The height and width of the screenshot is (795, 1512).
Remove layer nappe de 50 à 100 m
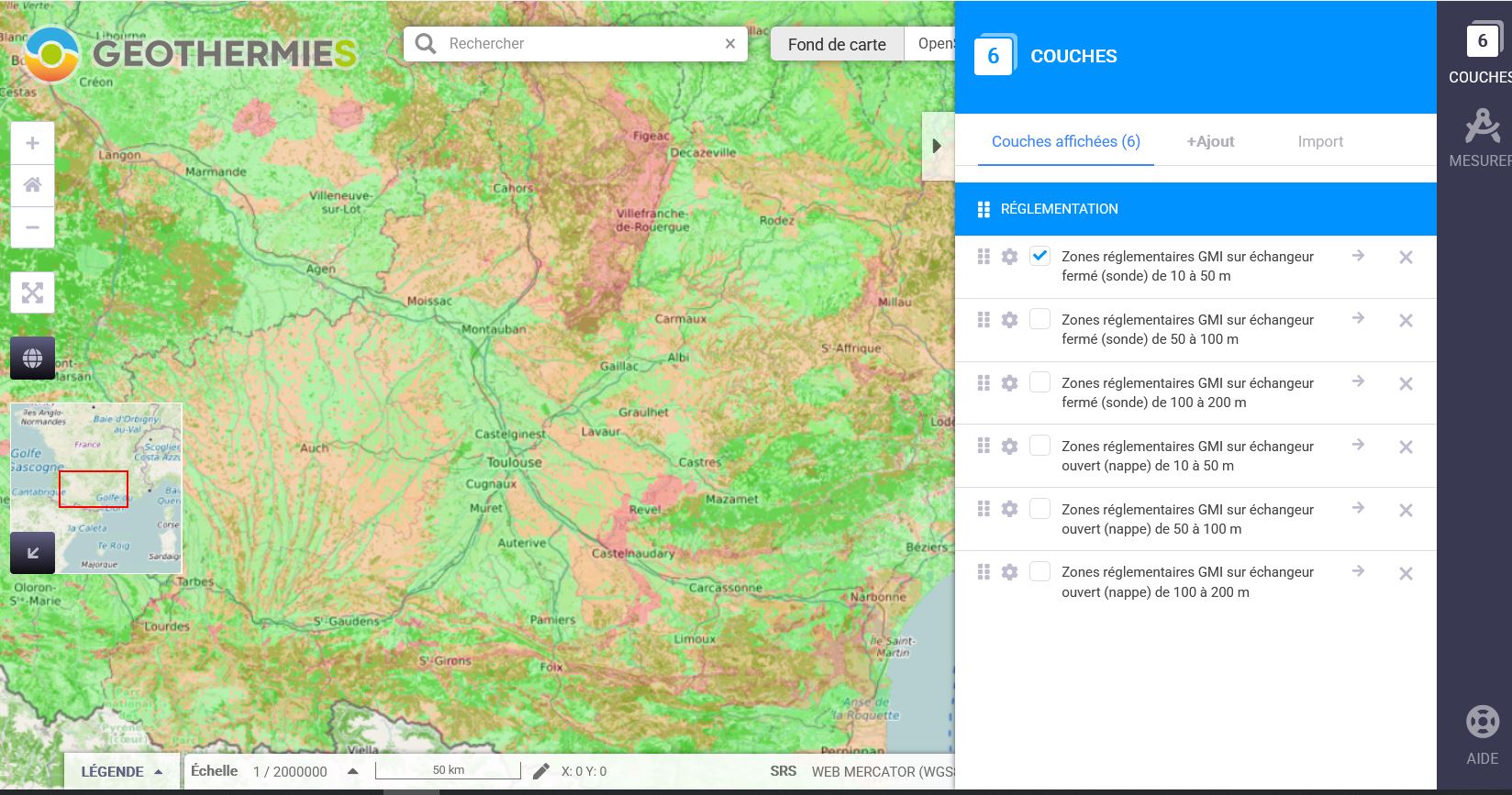click(1406, 511)
